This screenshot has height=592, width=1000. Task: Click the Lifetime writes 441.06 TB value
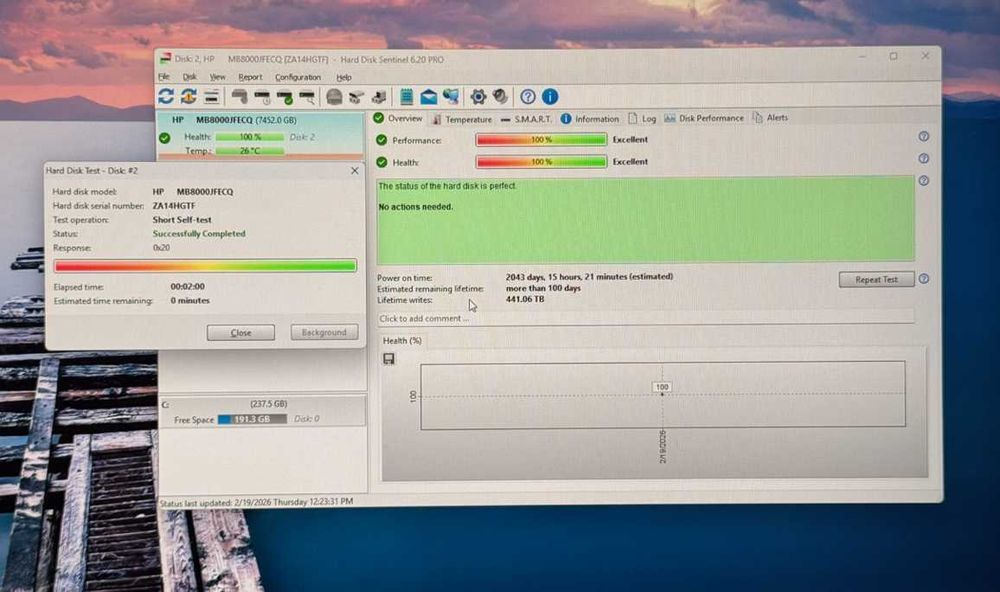(525, 299)
